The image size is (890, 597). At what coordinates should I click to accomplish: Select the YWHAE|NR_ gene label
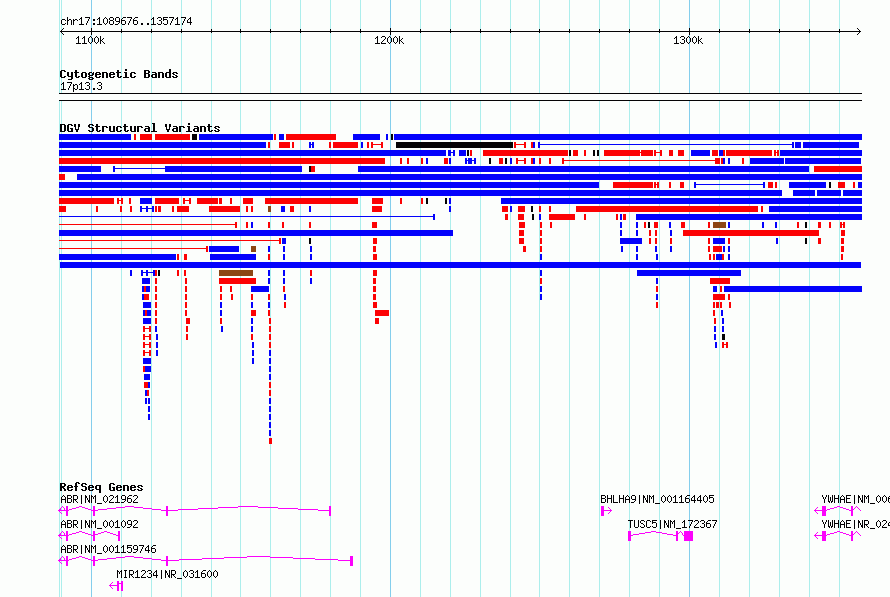(x=855, y=524)
